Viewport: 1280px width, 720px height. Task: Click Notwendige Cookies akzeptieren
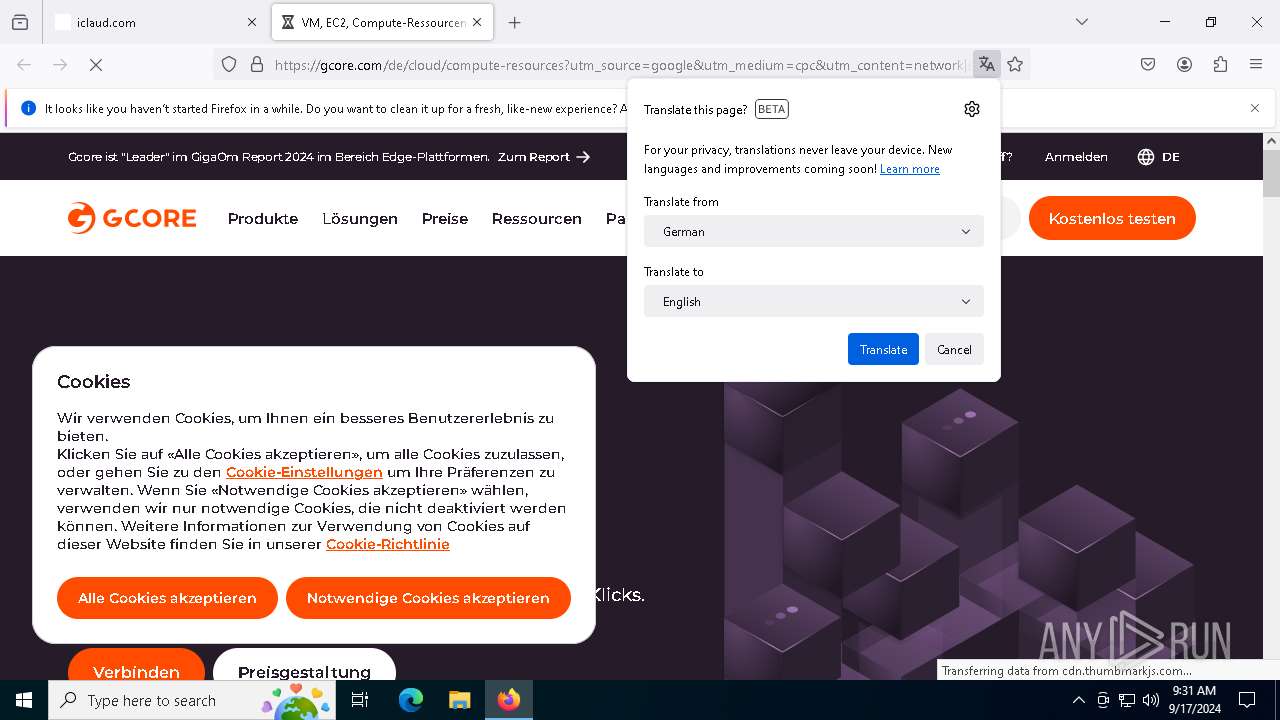tap(428, 598)
